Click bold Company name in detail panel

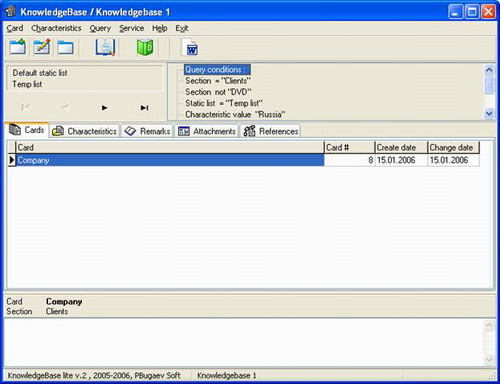tap(64, 302)
